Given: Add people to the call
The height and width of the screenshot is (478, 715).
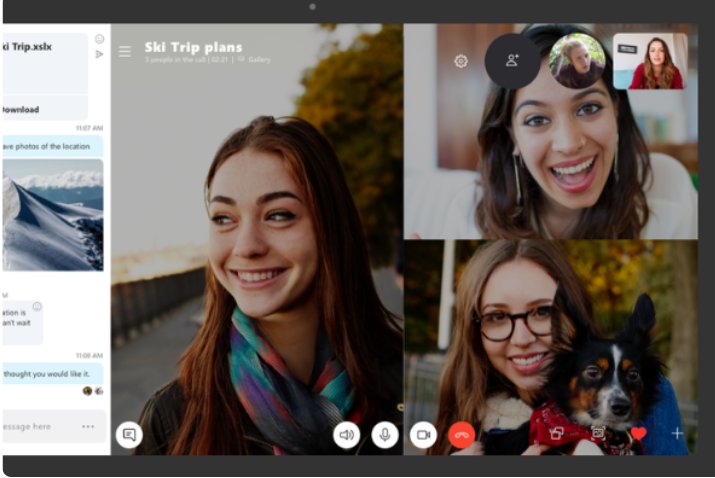Looking at the screenshot, I should click(512, 61).
